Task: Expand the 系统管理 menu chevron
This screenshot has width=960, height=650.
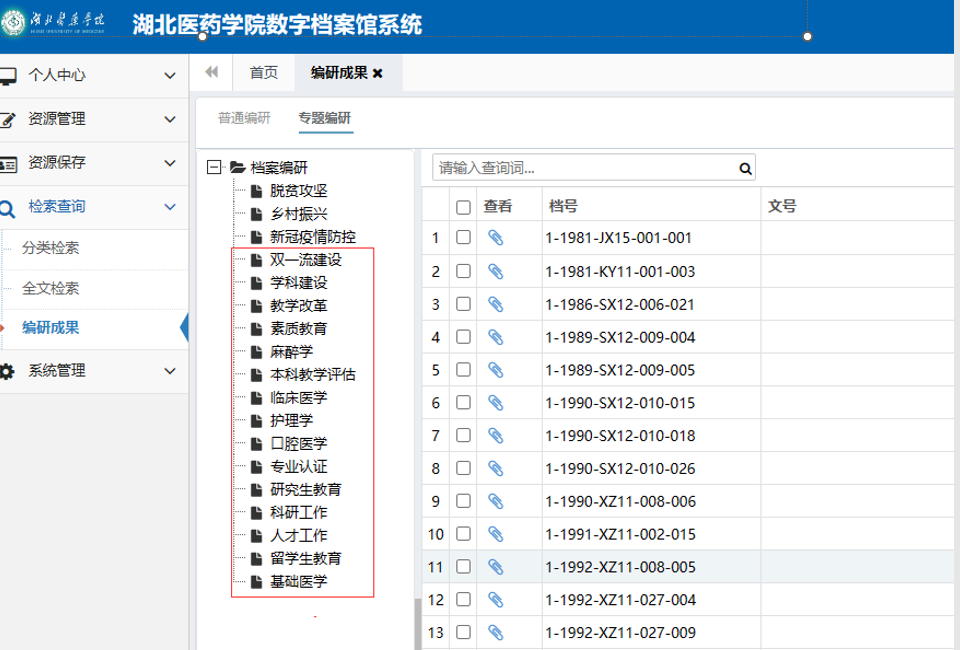Action: pos(169,371)
